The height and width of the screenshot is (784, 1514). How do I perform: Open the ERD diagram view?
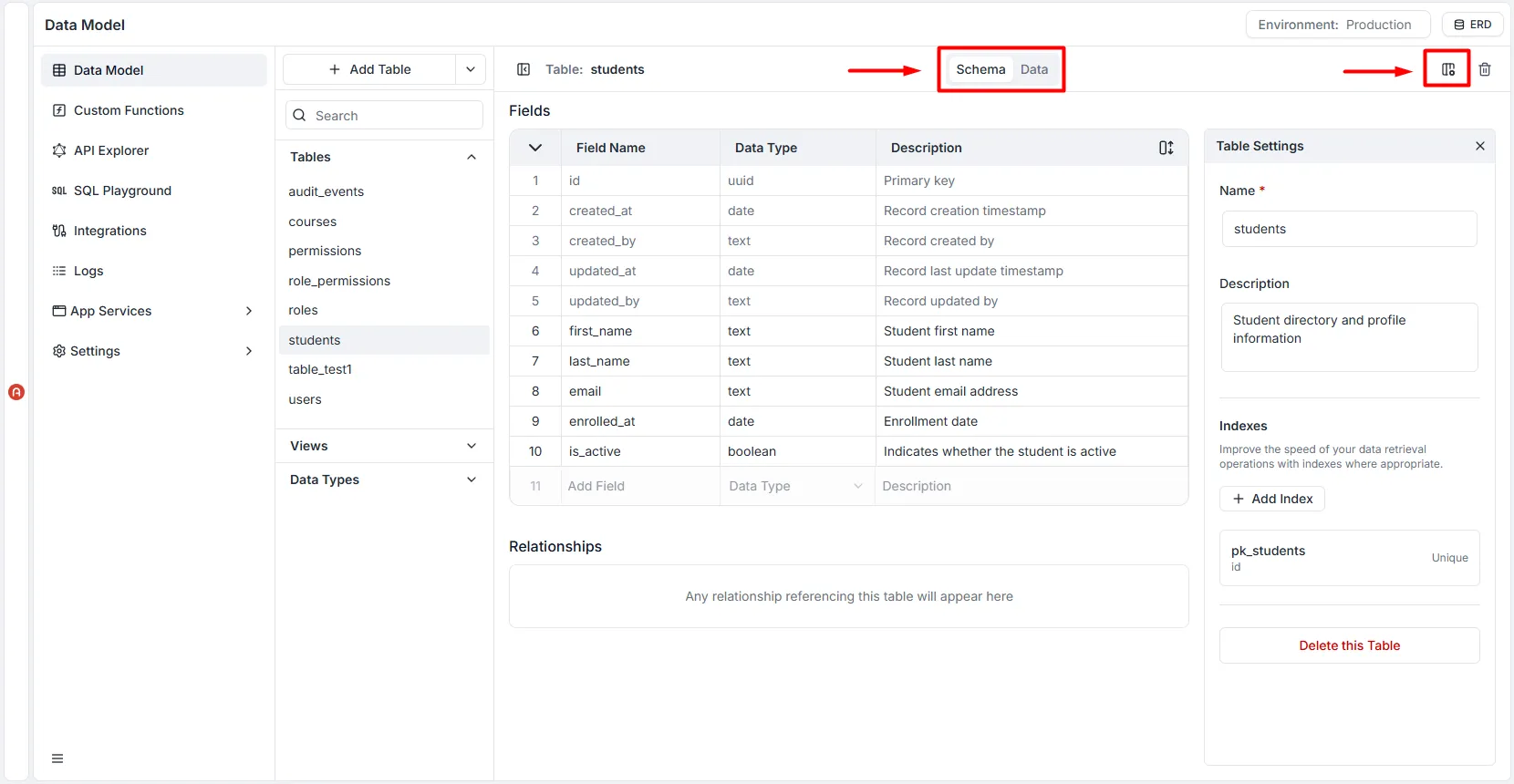[1472, 25]
